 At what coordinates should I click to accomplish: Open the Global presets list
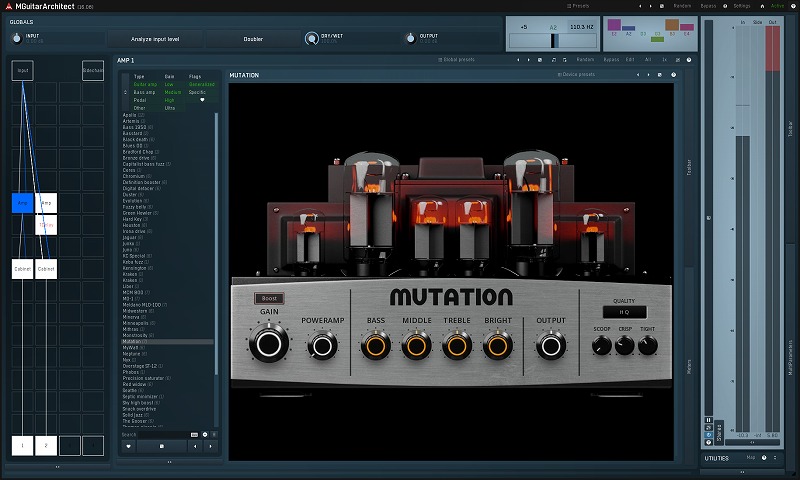(x=458, y=60)
